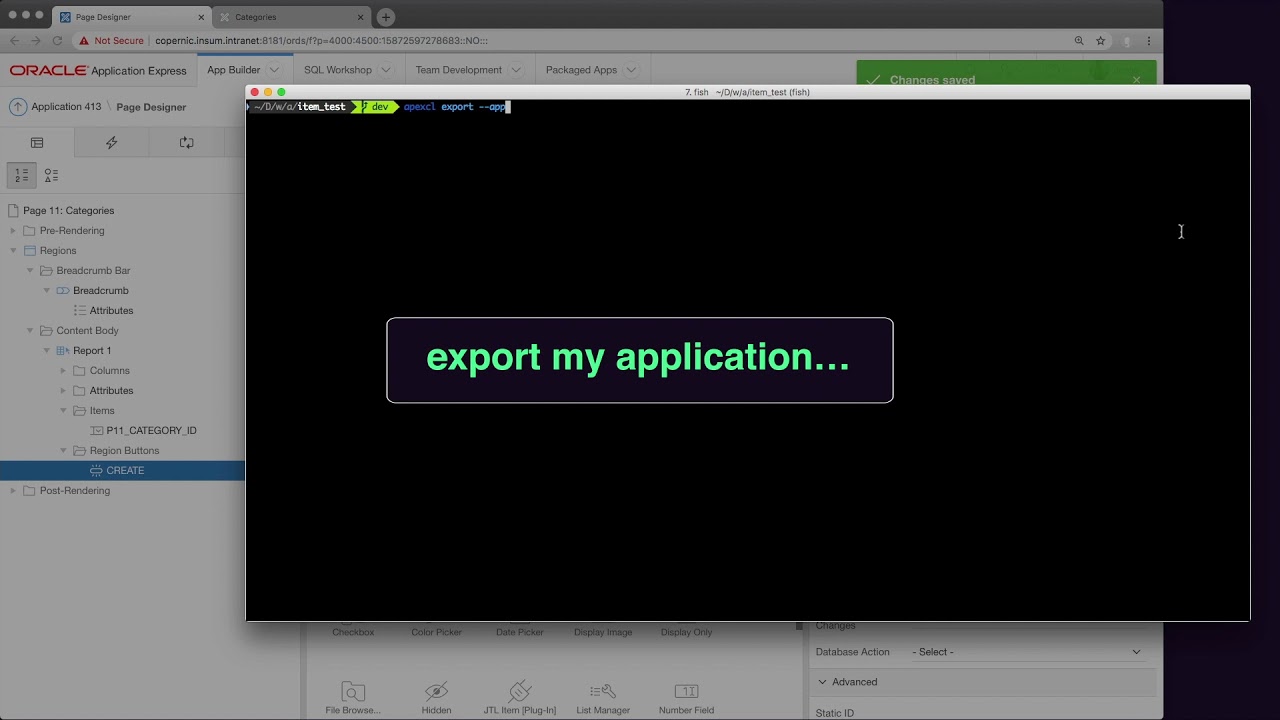Pick the File Browse item icon
This screenshot has height=720, width=1280.
click(x=353, y=691)
